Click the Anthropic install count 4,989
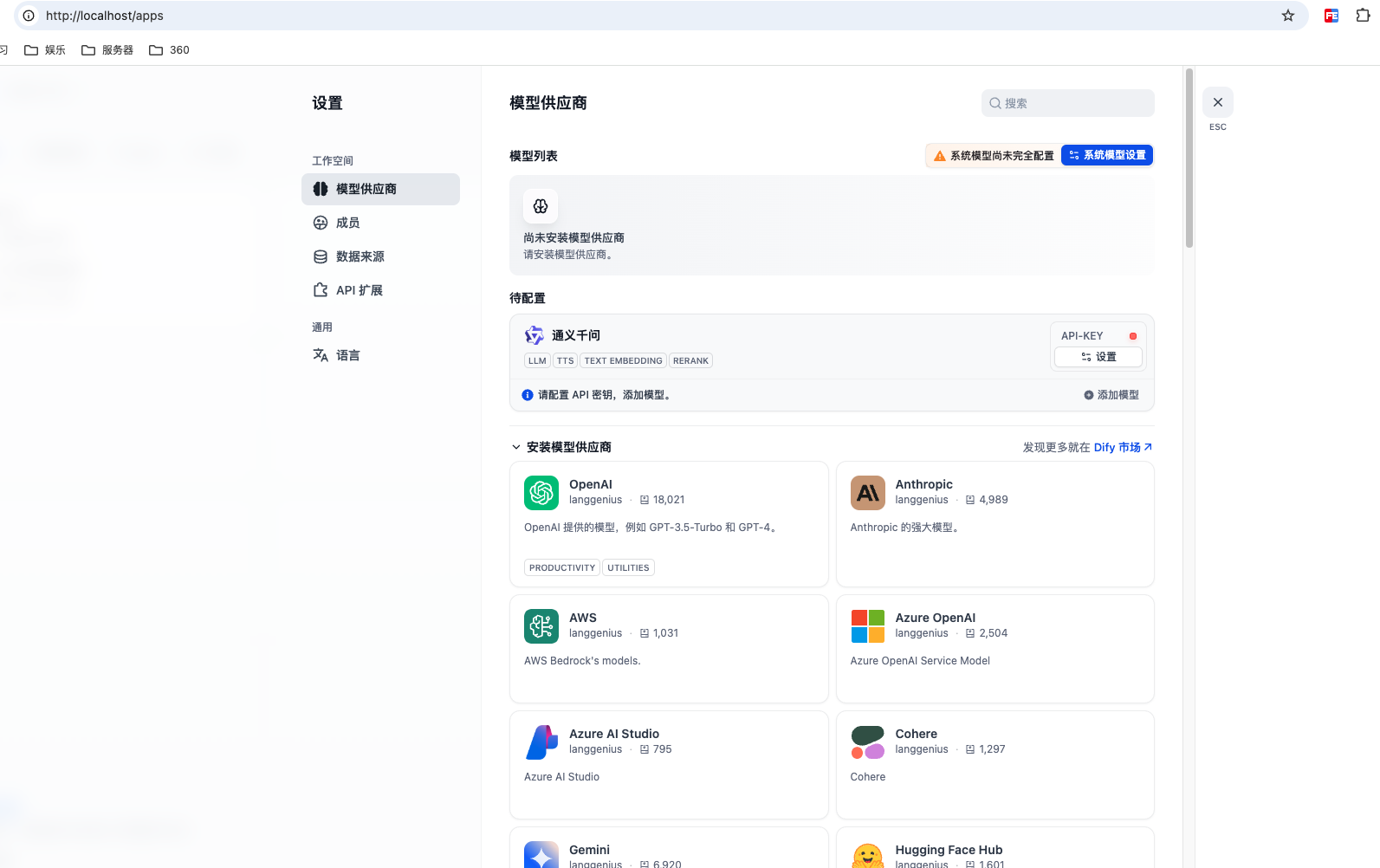The height and width of the screenshot is (868, 1380). click(x=993, y=500)
